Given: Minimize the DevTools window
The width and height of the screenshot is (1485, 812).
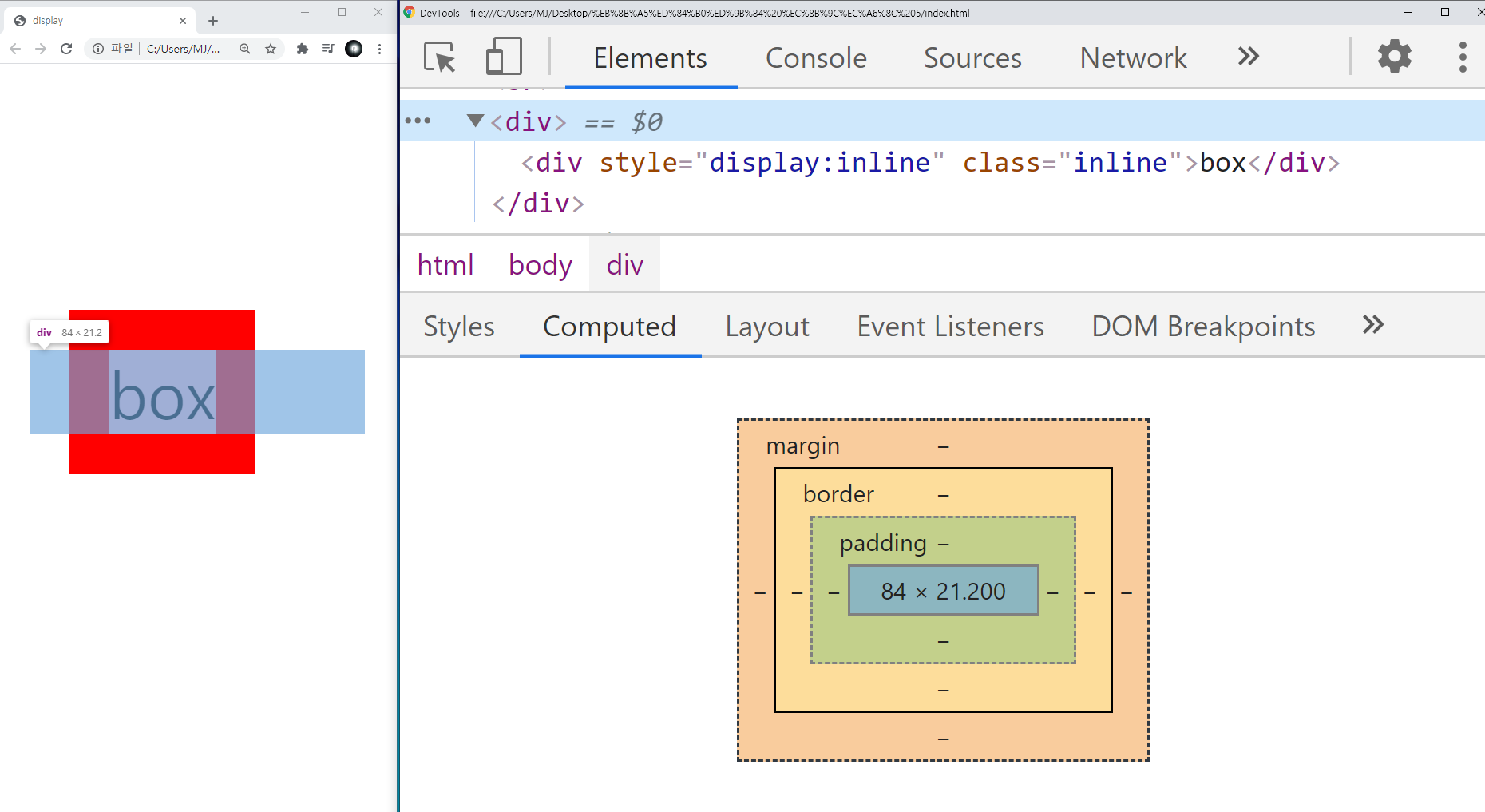Looking at the screenshot, I should click(x=1408, y=12).
